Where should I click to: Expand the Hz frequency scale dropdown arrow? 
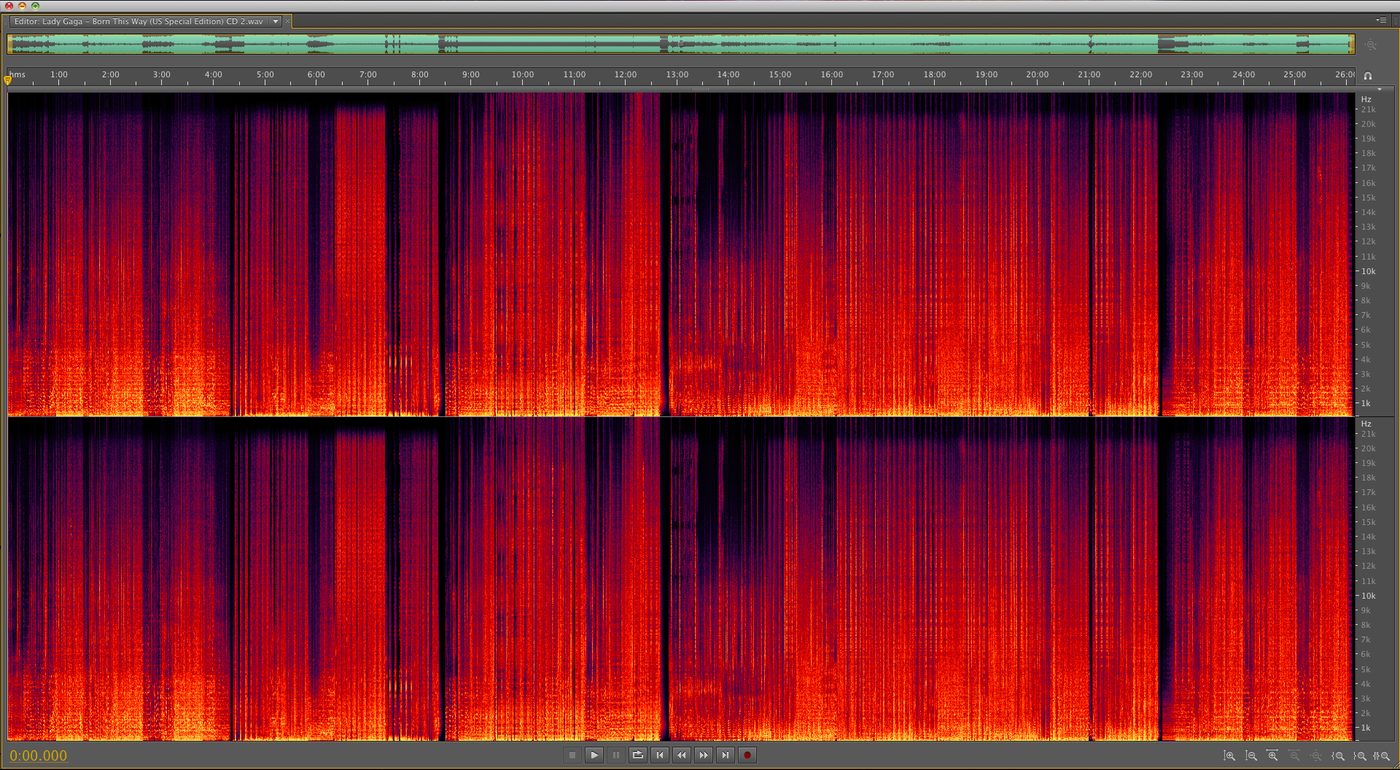[1378, 89]
